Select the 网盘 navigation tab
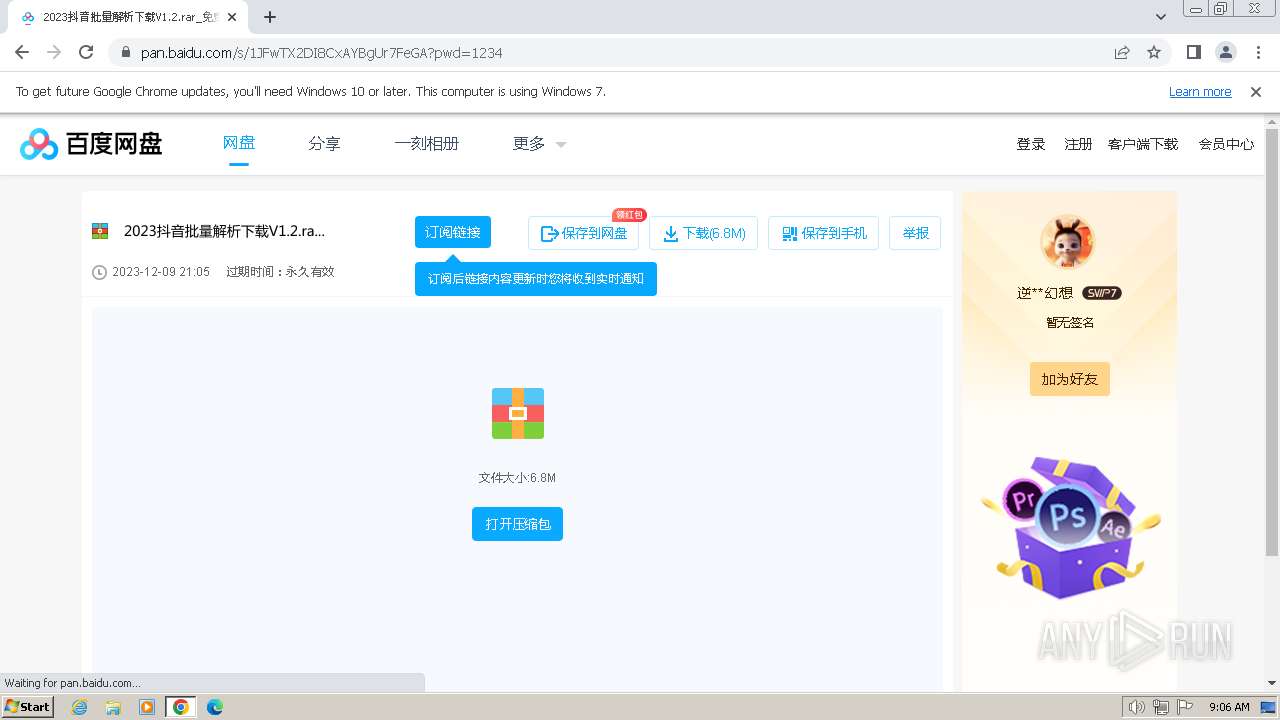The image size is (1280, 720). point(239,143)
